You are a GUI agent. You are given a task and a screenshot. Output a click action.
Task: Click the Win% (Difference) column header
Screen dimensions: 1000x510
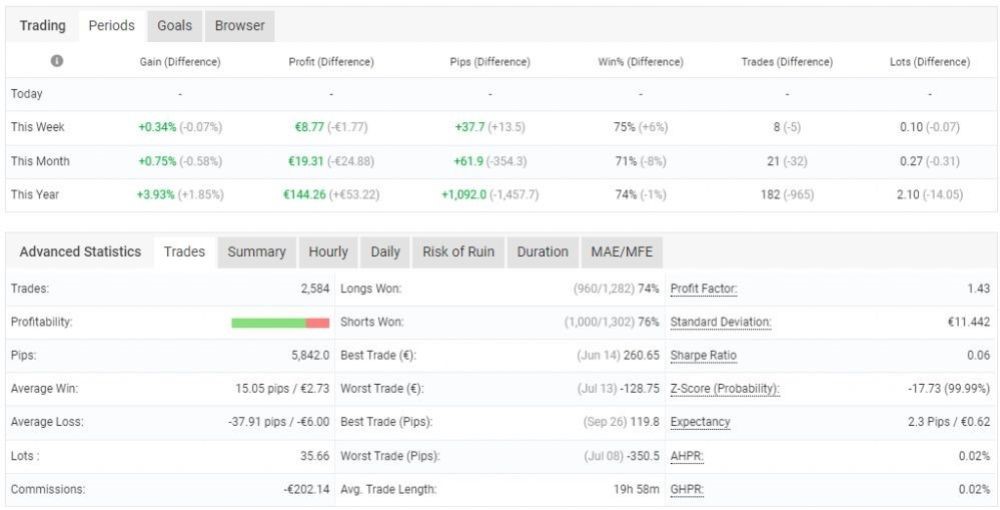tap(640, 62)
